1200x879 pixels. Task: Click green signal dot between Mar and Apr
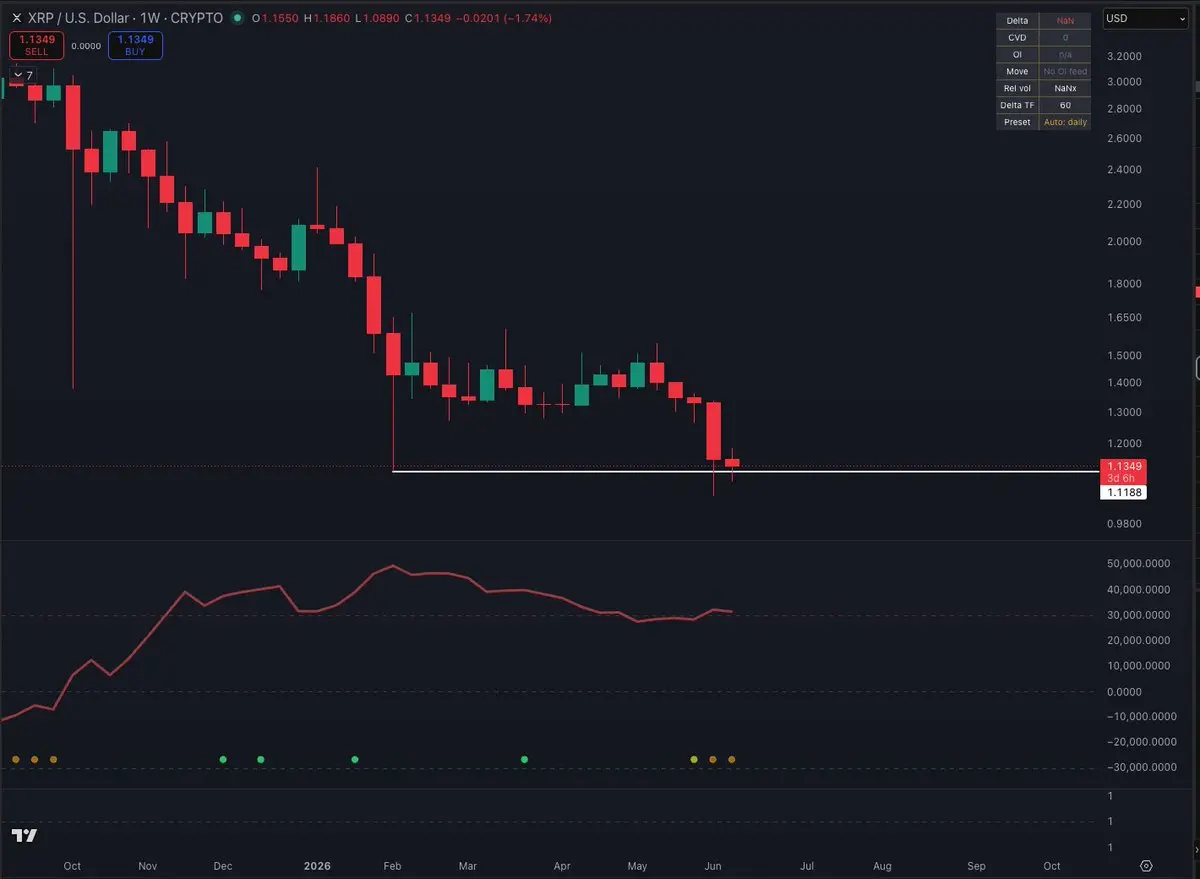pos(524,759)
